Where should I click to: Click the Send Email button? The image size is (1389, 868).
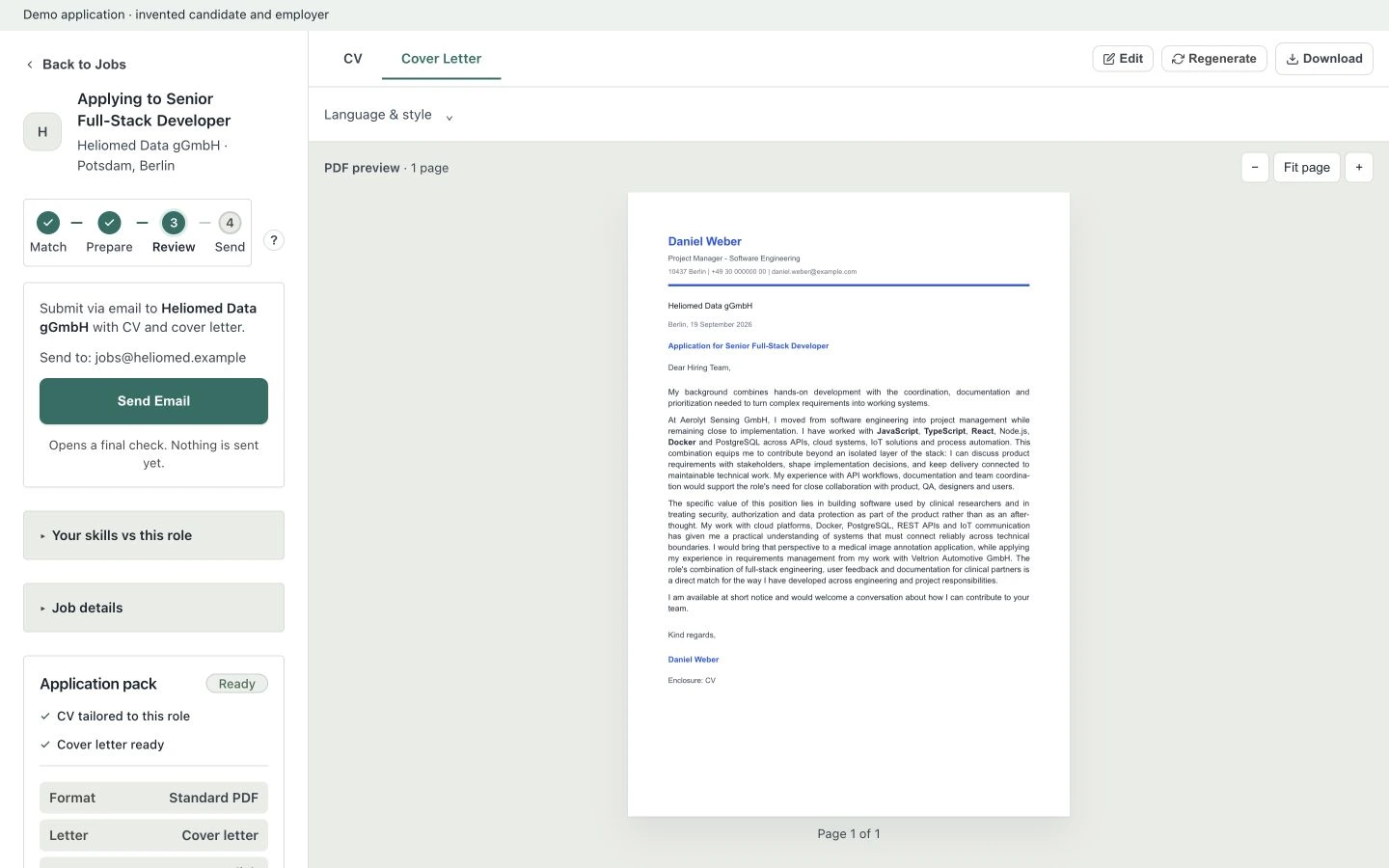153,401
